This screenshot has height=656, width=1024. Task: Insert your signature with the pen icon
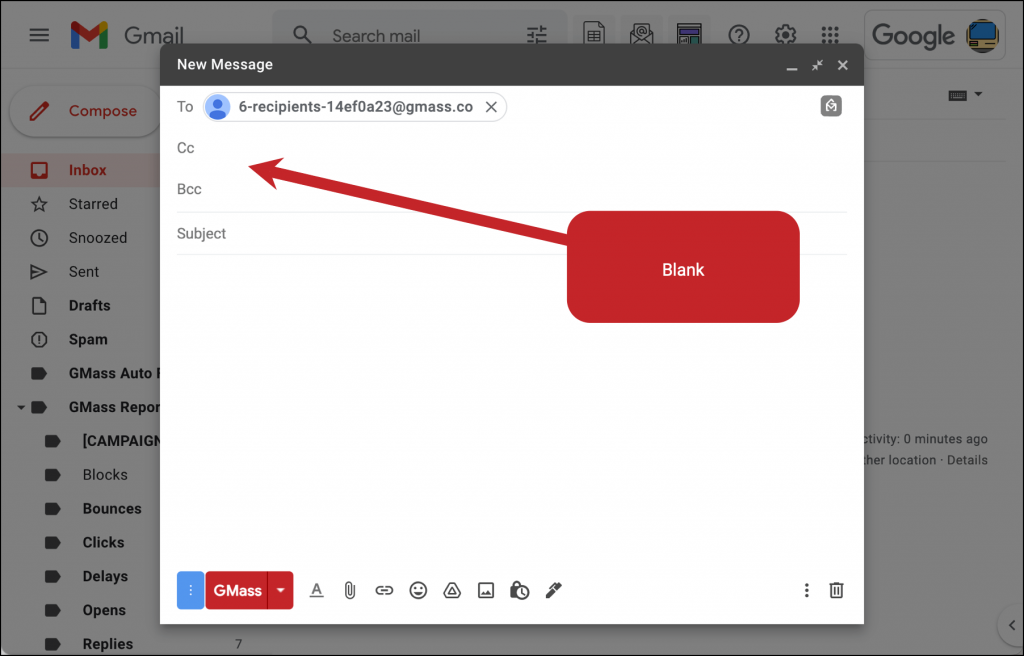(554, 590)
